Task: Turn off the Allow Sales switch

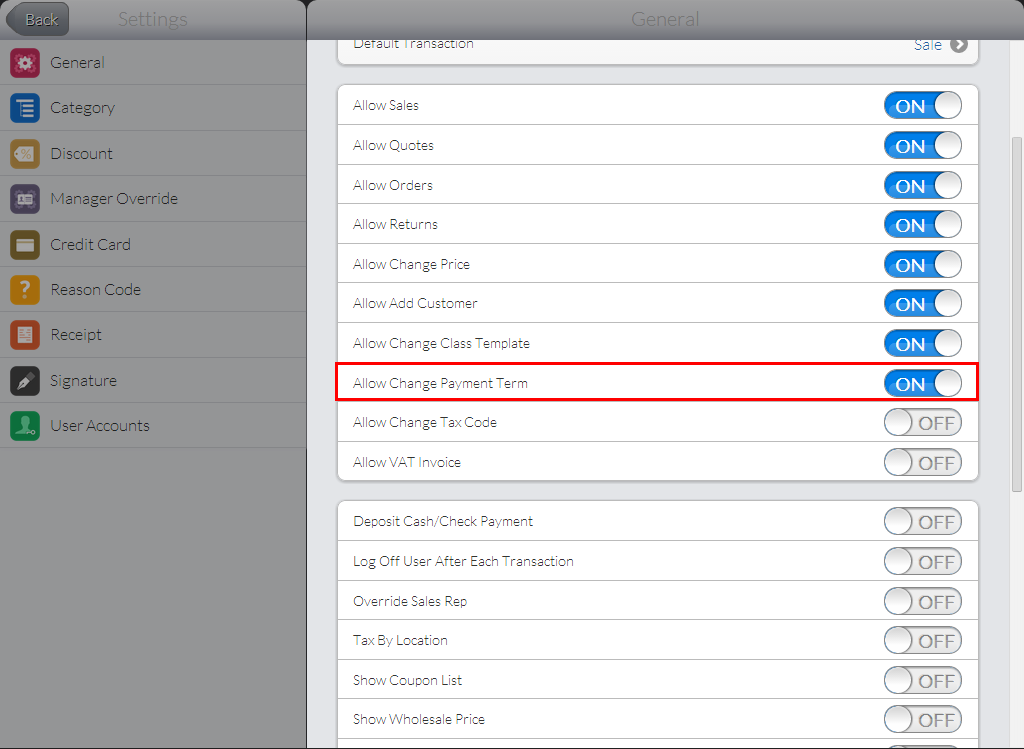Action: click(923, 106)
